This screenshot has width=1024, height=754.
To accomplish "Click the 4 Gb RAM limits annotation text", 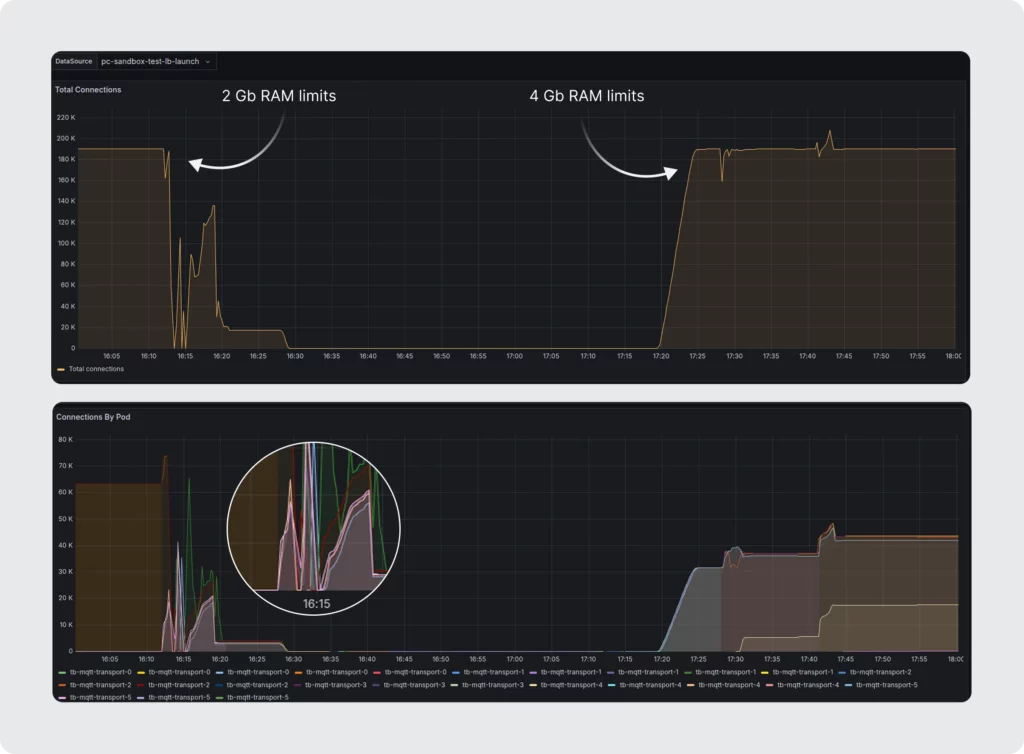I will tap(586, 96).
